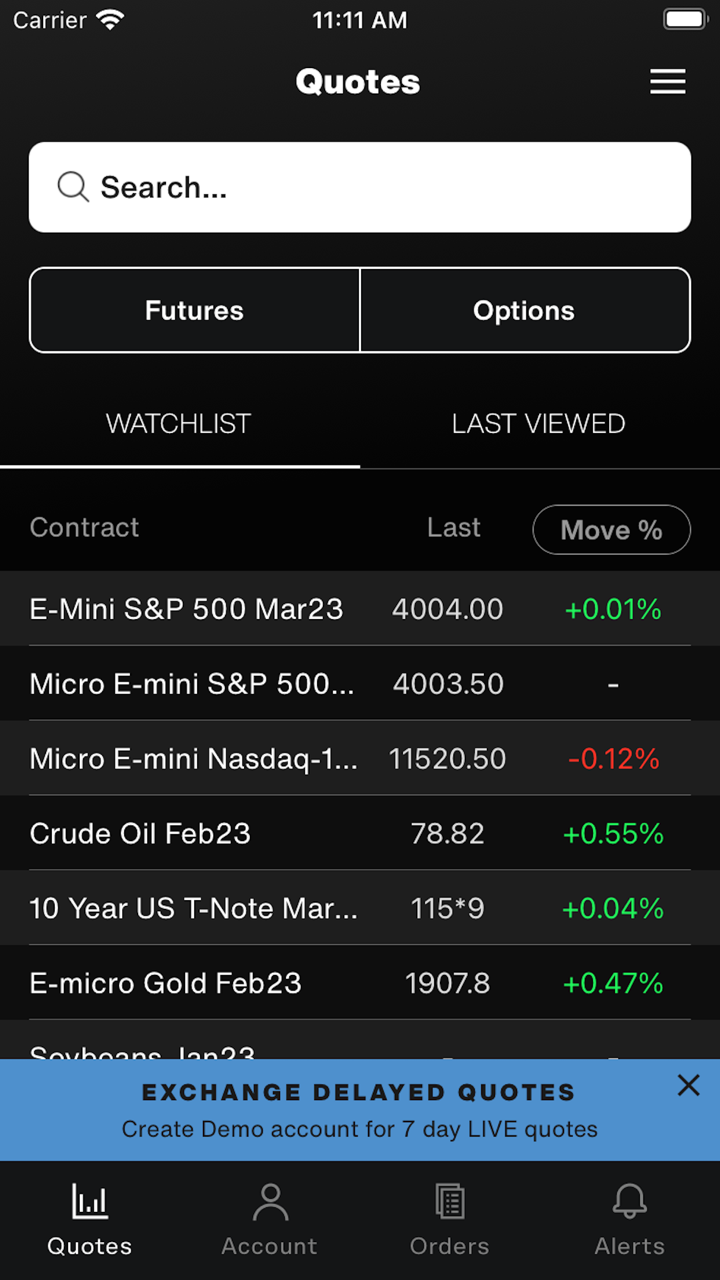This screenshot has height=1280, width=720.
Task: Select E-micro Gold Feb23 contract
Action: [x=166, y=984]
